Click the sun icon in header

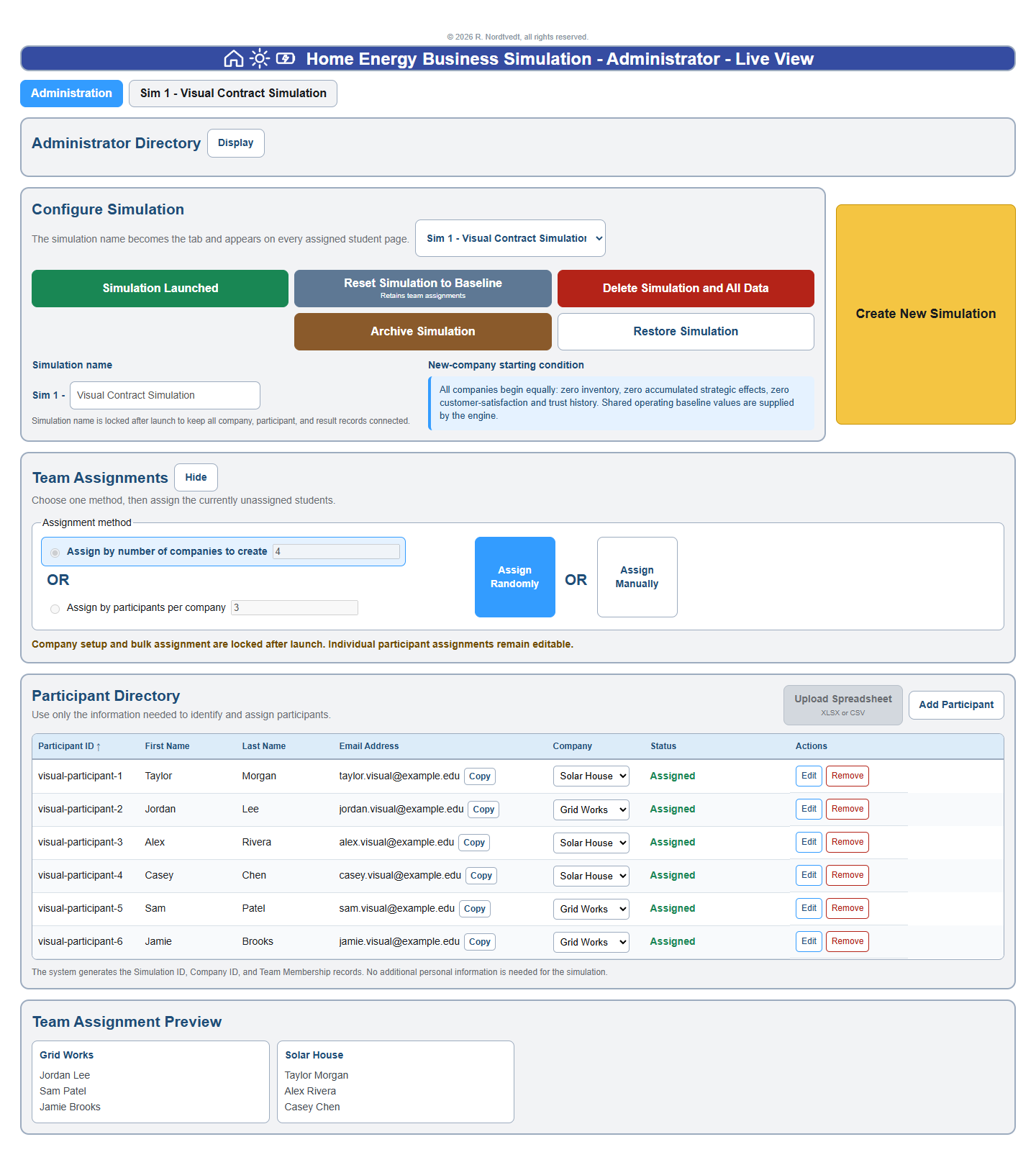pos(260,59)
